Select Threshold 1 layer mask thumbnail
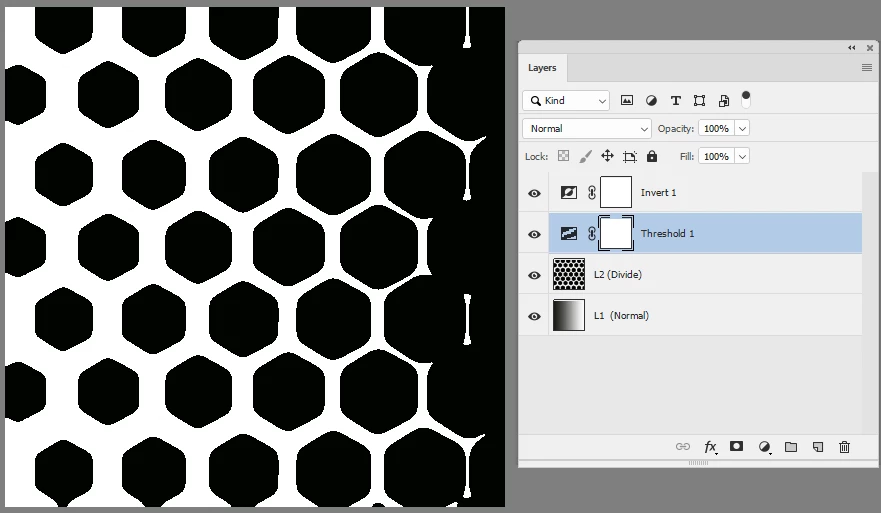Screen dimensions: 881x513 (616, 233)
